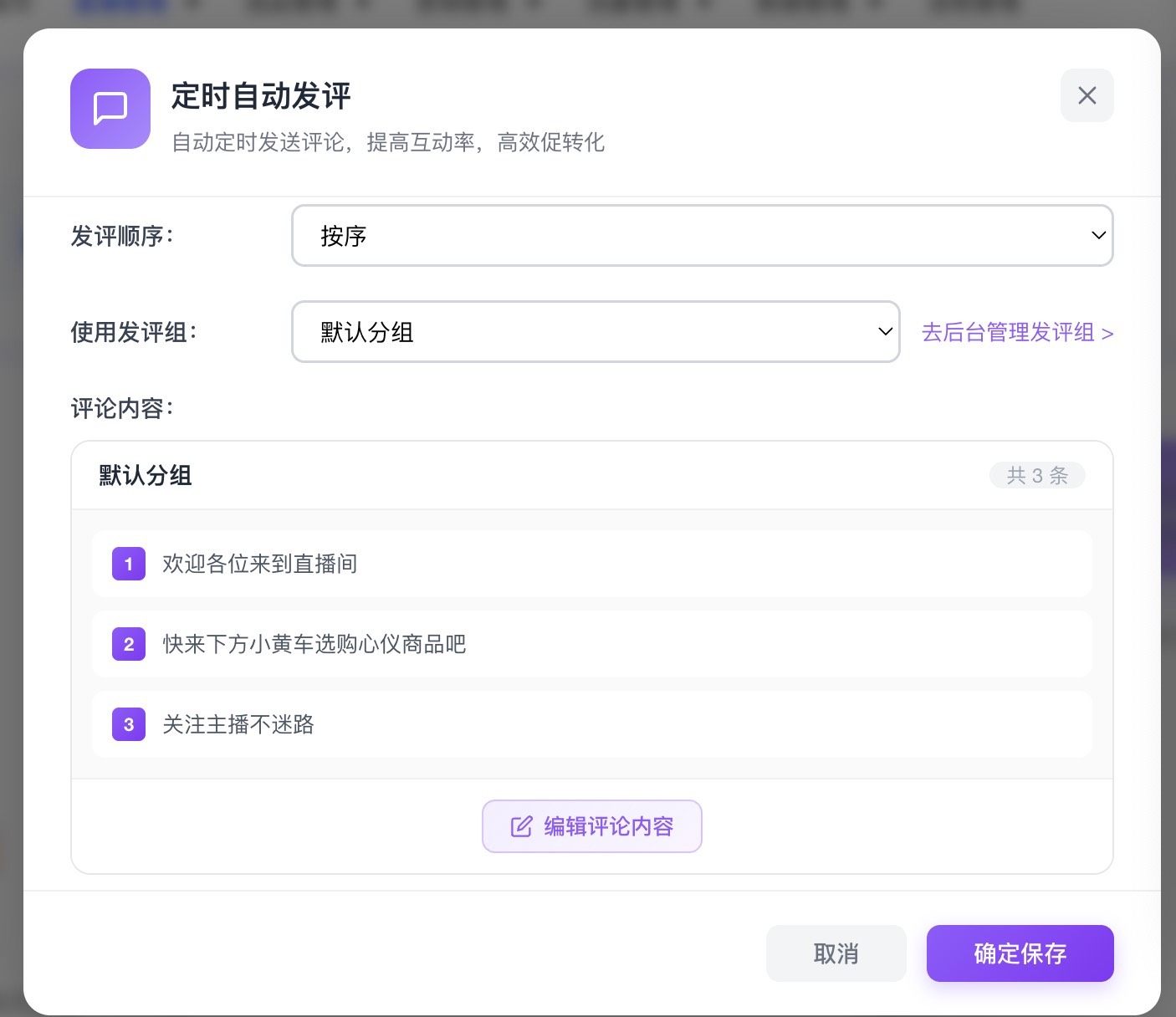Click the 使用发评组 field label
Viewport: 1176px width, 1017px height.
(x=134, y=332)
